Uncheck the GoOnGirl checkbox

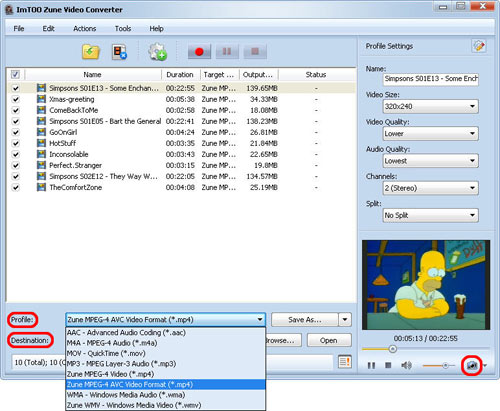click(x=15, y=132)
